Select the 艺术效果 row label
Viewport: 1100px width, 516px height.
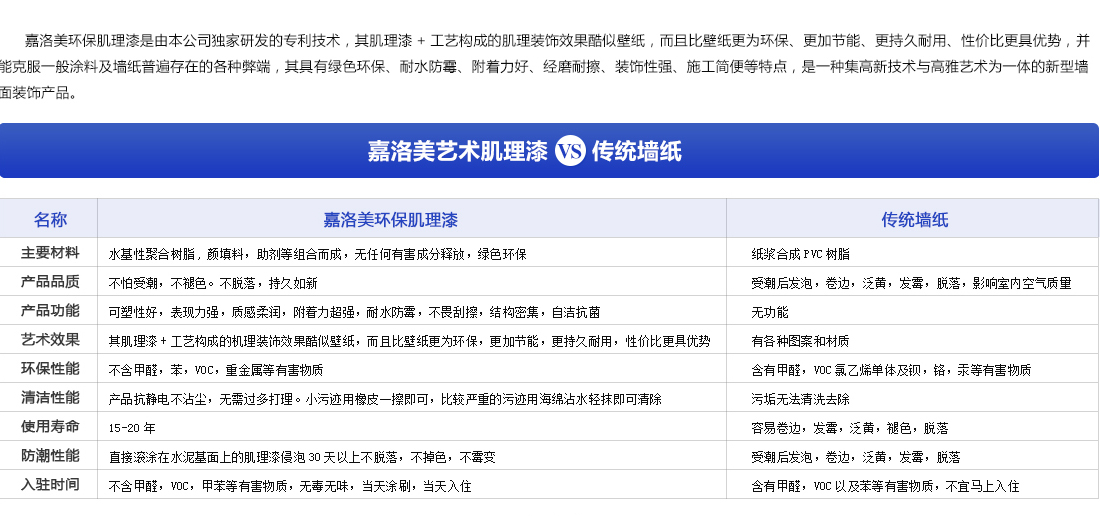[50, 340]
